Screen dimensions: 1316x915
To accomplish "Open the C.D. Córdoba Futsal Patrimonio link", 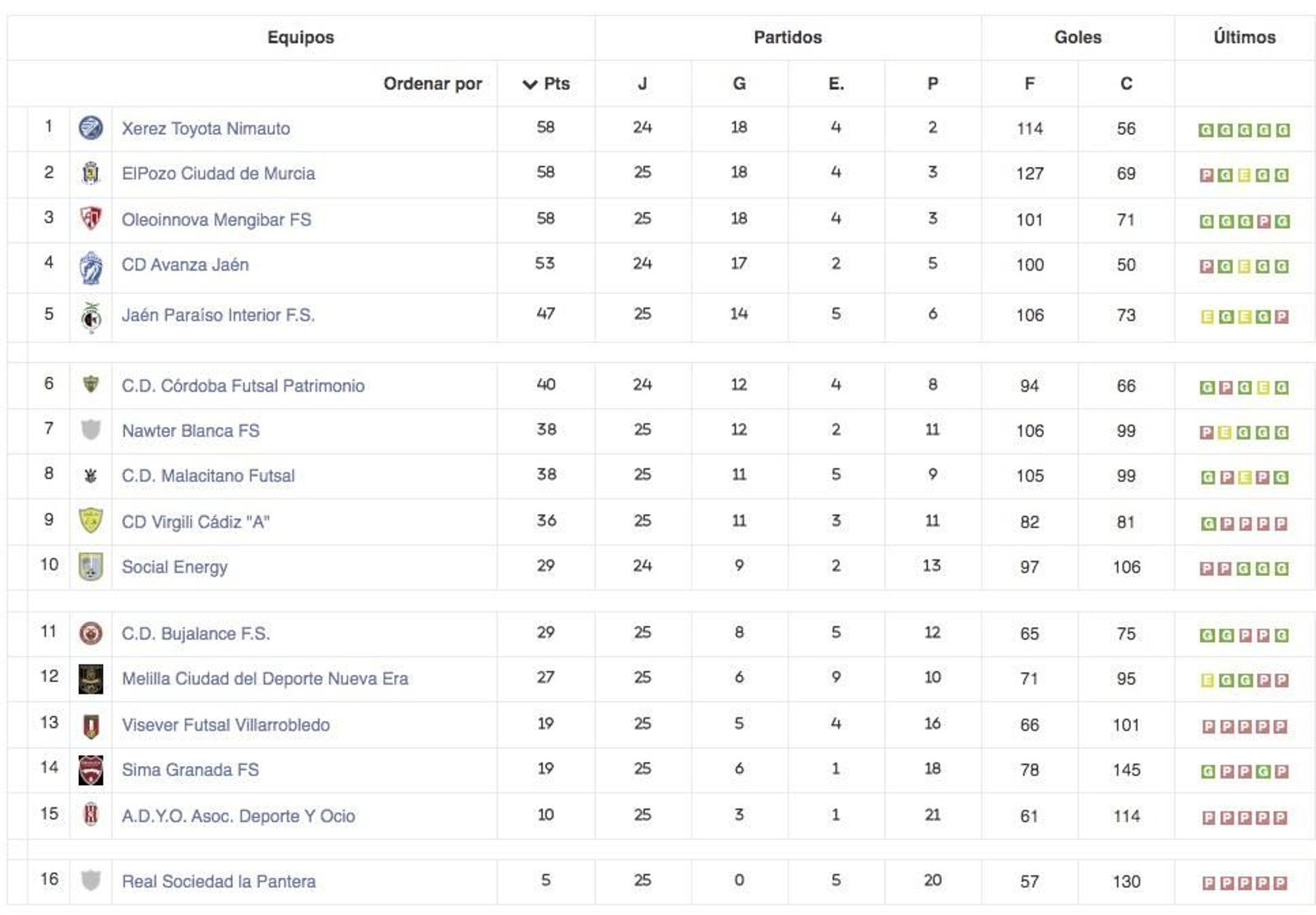I will (x=243, y=386).
